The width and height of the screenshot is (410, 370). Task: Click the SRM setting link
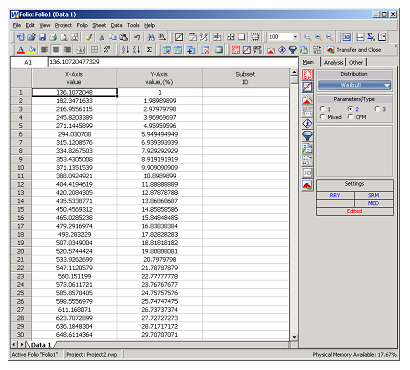(x=374, y=195)
